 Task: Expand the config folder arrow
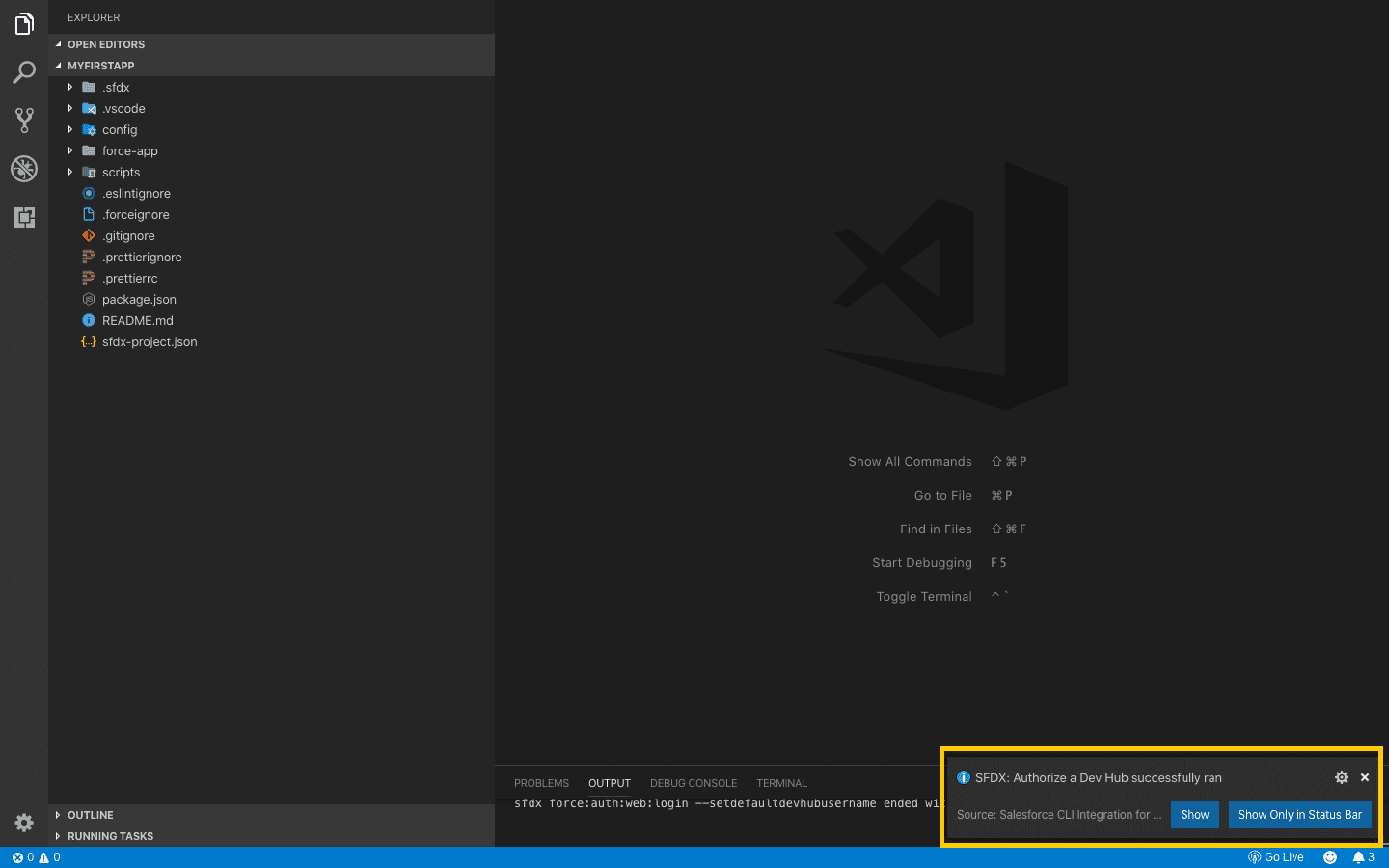click(x=69, y=129)
